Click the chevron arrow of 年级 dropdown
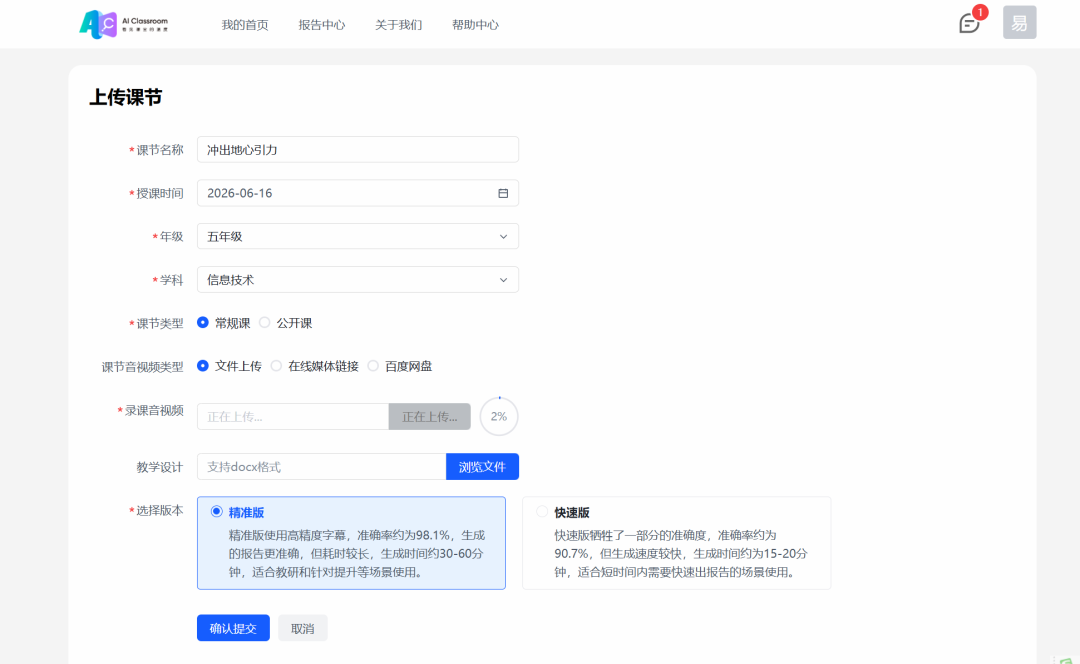 (x=503, y=237)
